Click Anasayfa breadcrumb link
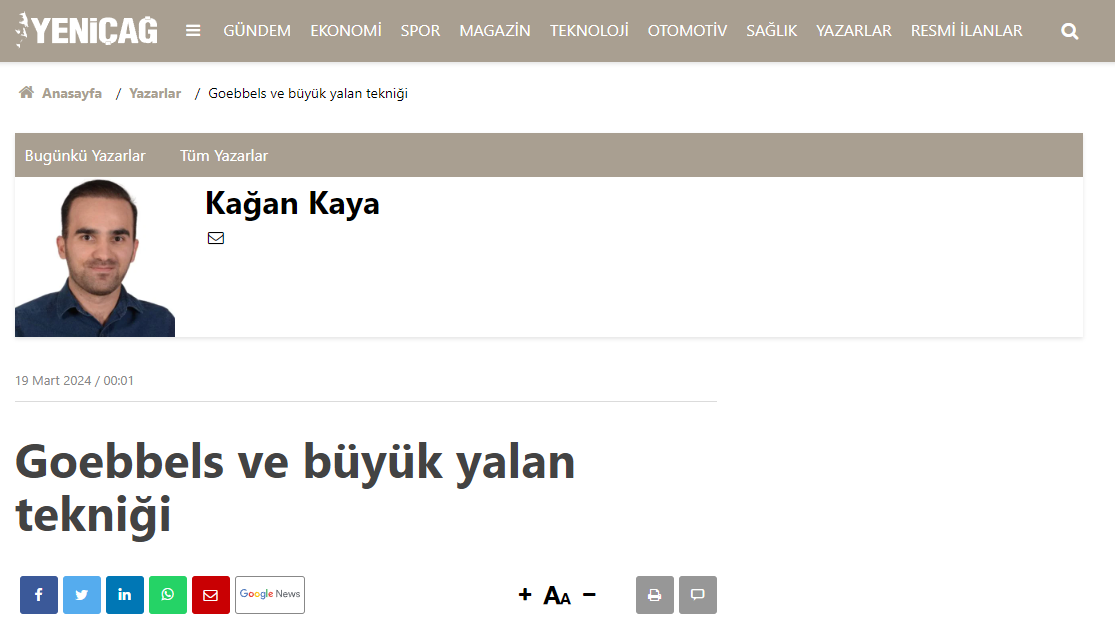Viewport: 1115px width, 632px height. [72, 93]
